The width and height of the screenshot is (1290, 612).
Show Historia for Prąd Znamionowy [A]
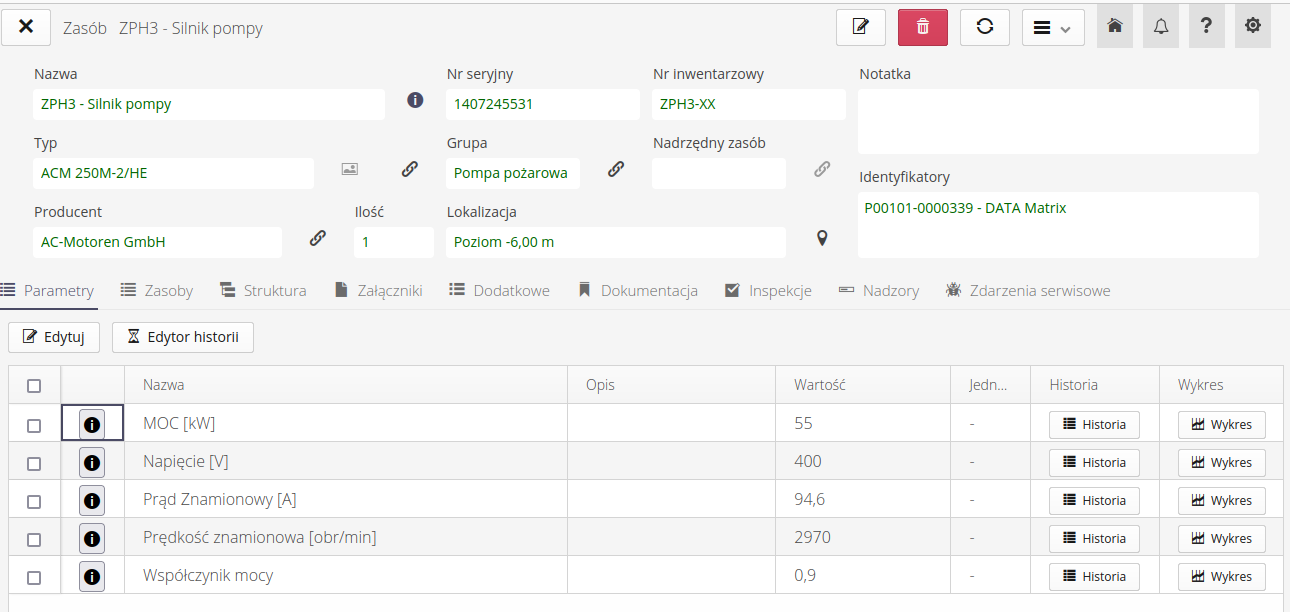tap(1093, 501)
